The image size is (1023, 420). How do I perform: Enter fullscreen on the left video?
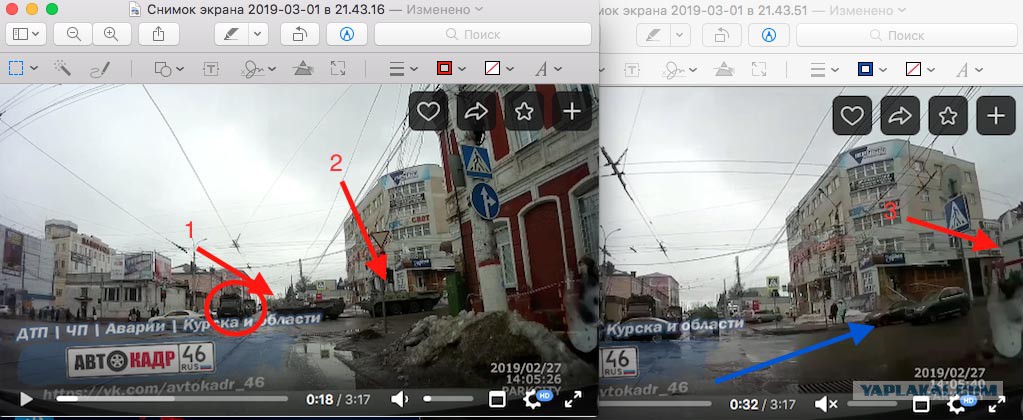coord(573,399)
